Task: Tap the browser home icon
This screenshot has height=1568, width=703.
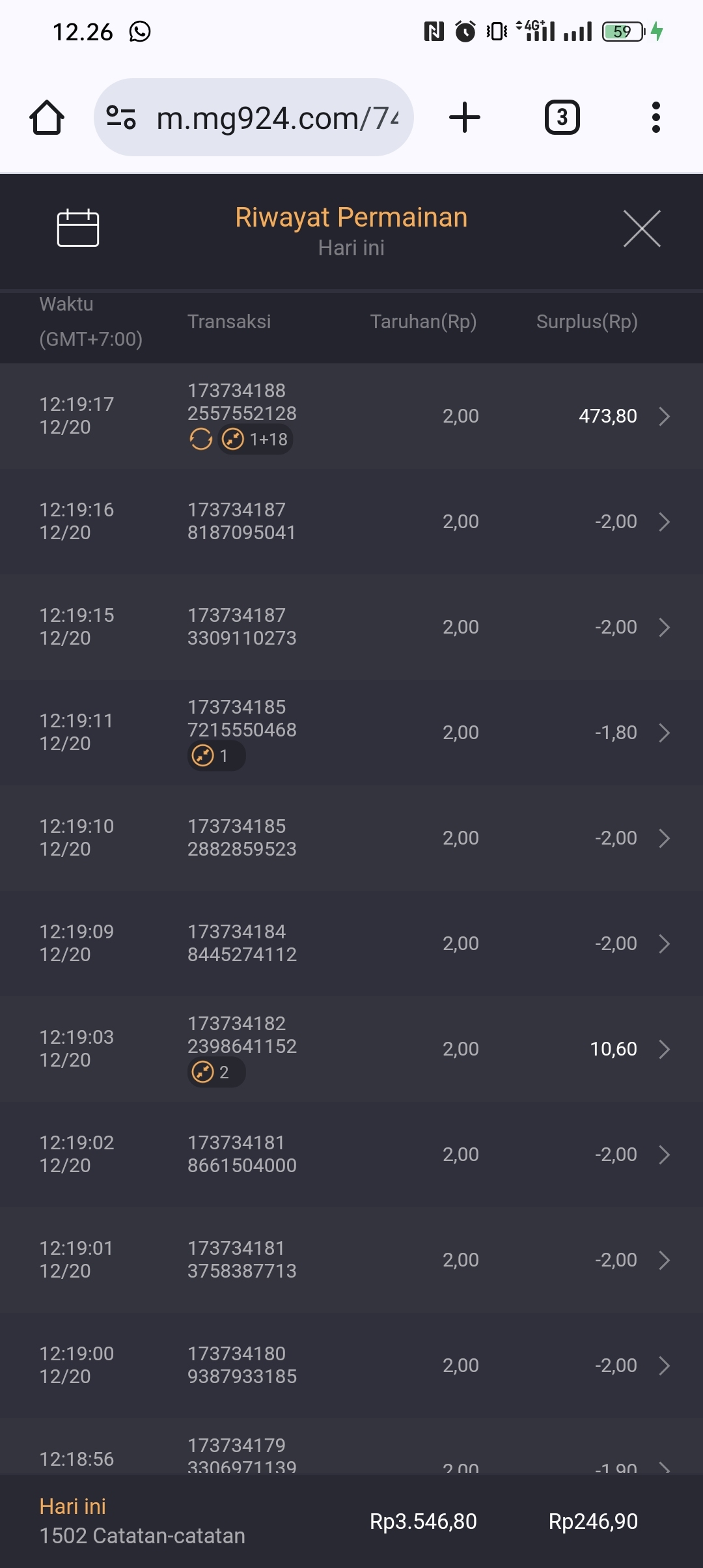Action: 47,118
